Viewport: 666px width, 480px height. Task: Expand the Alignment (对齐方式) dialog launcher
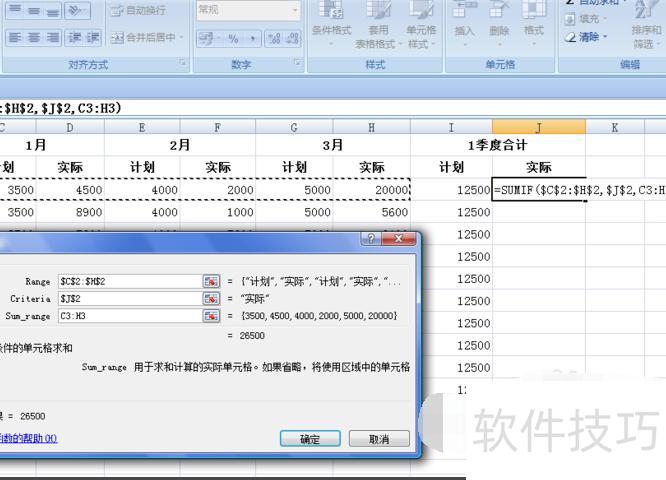(183, 64)
